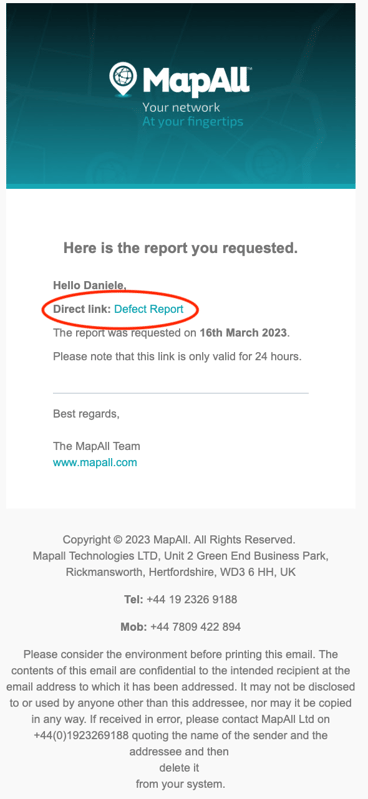Tap the Mob number +44 7809 422 894
The width and height of the screenshot is (368, 799).
coord(196,627)
